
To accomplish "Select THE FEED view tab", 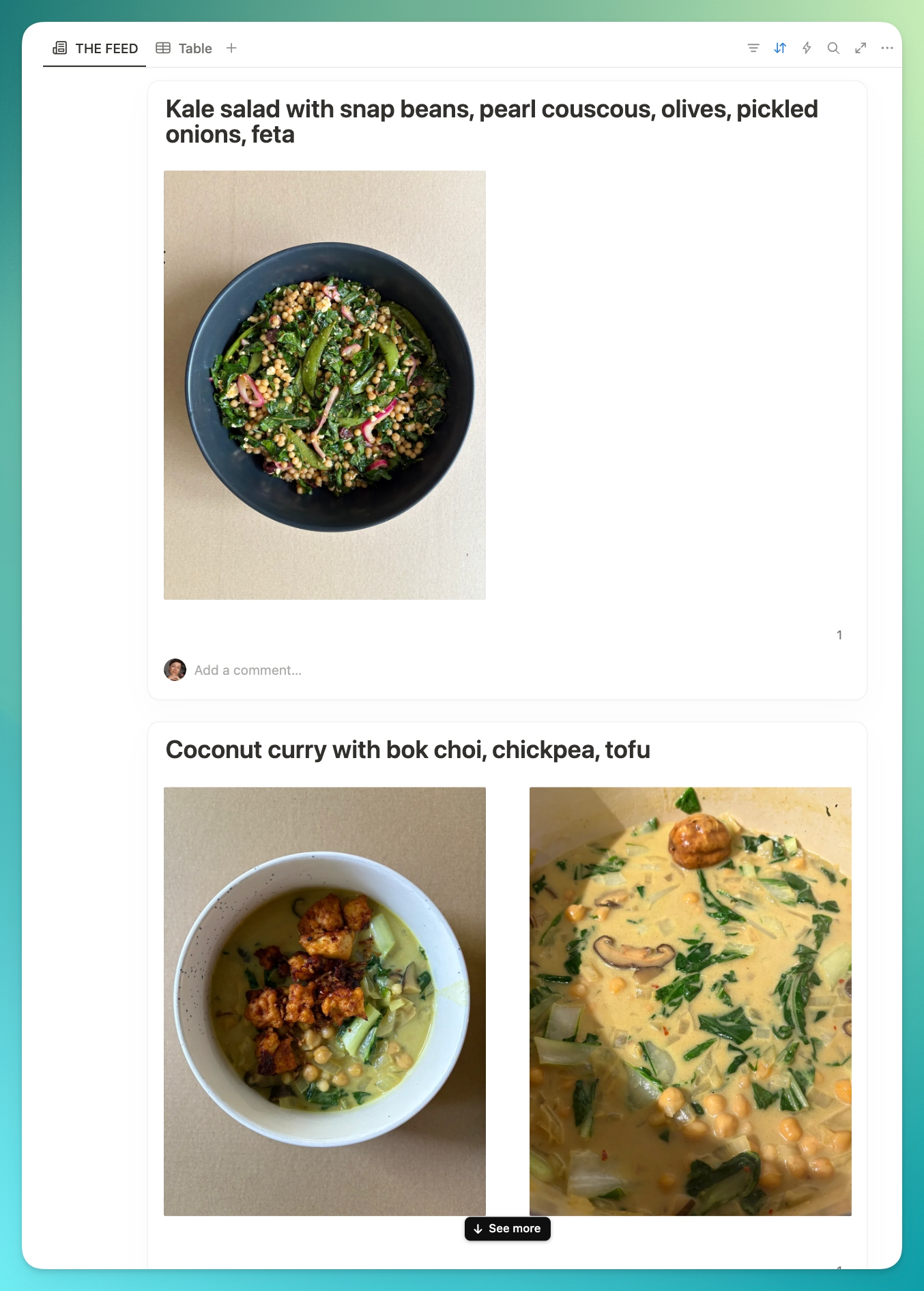I will click(95, 48).
